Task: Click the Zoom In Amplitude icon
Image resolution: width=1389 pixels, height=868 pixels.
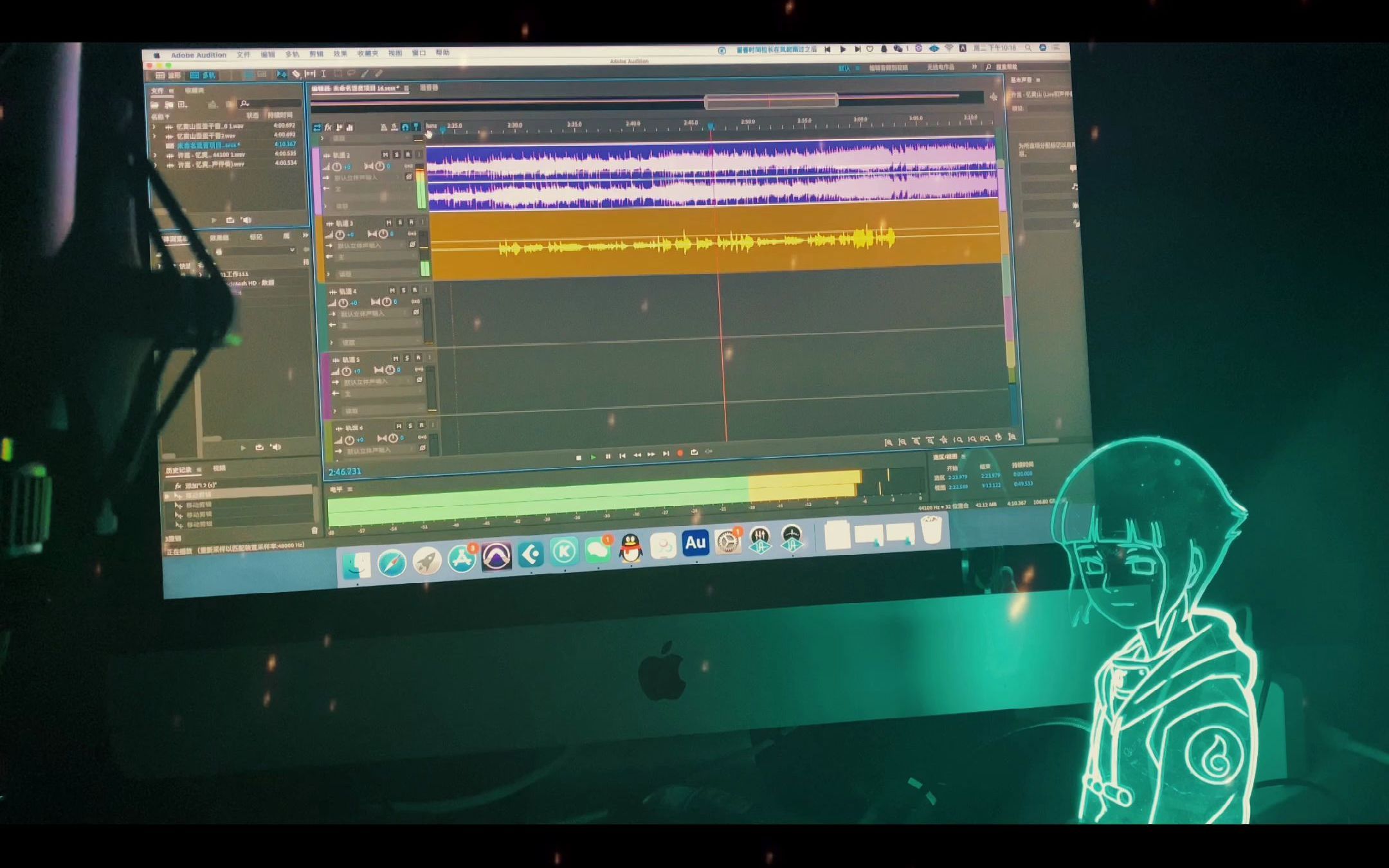Action: tap(889, 442)
